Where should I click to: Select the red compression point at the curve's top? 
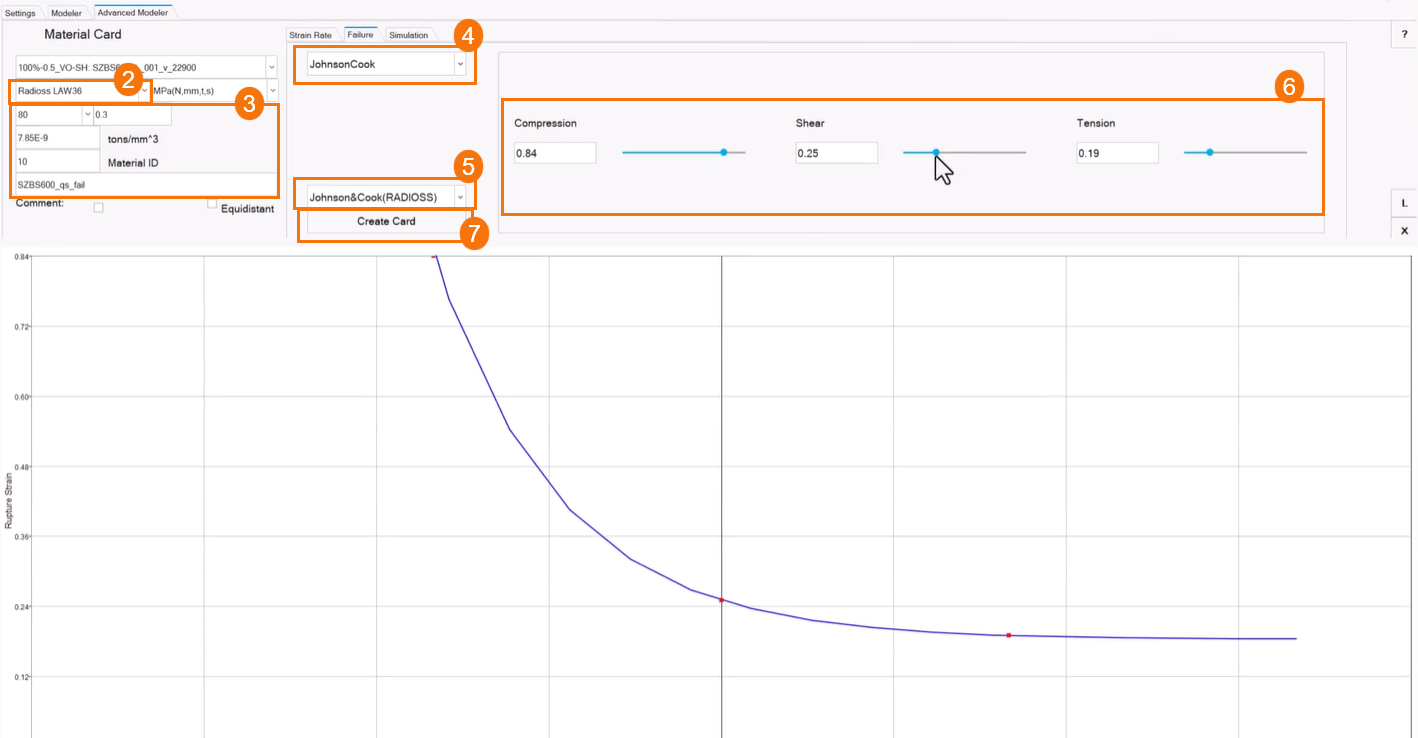point(433,257)
